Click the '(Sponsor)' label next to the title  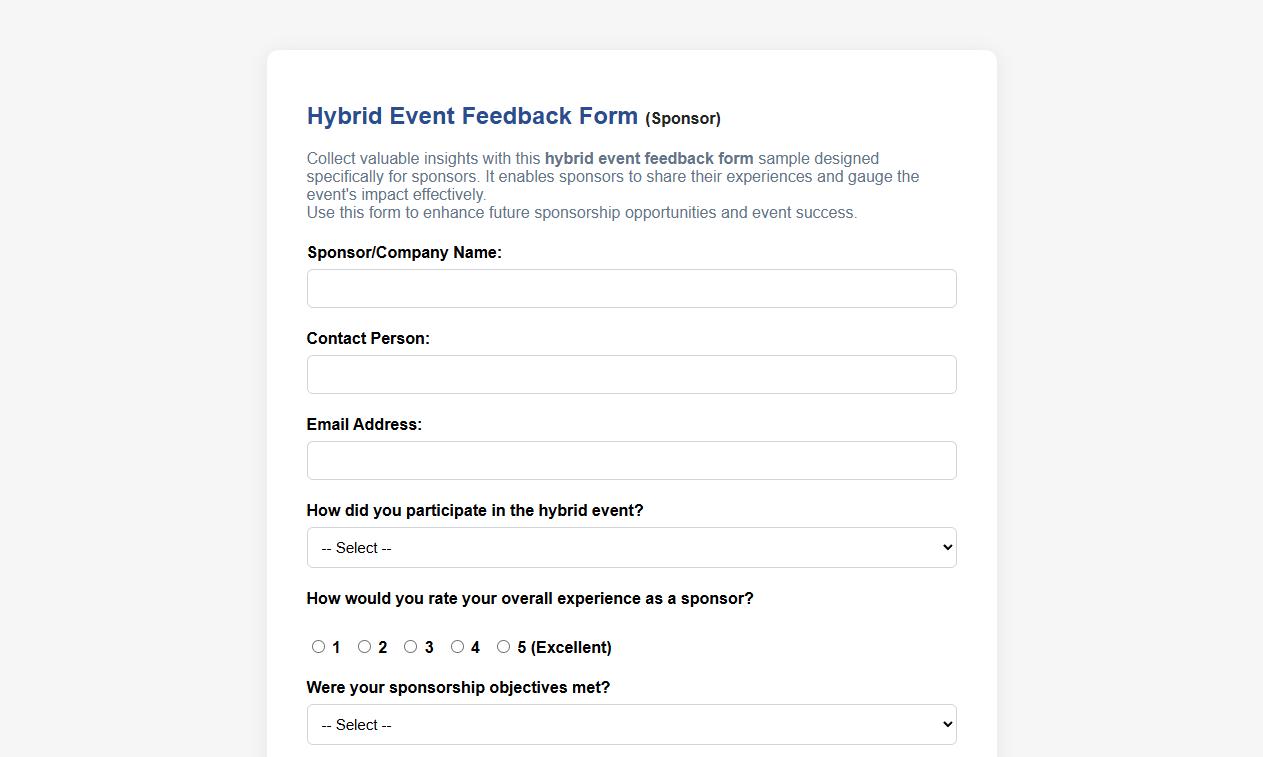(683, 118)
